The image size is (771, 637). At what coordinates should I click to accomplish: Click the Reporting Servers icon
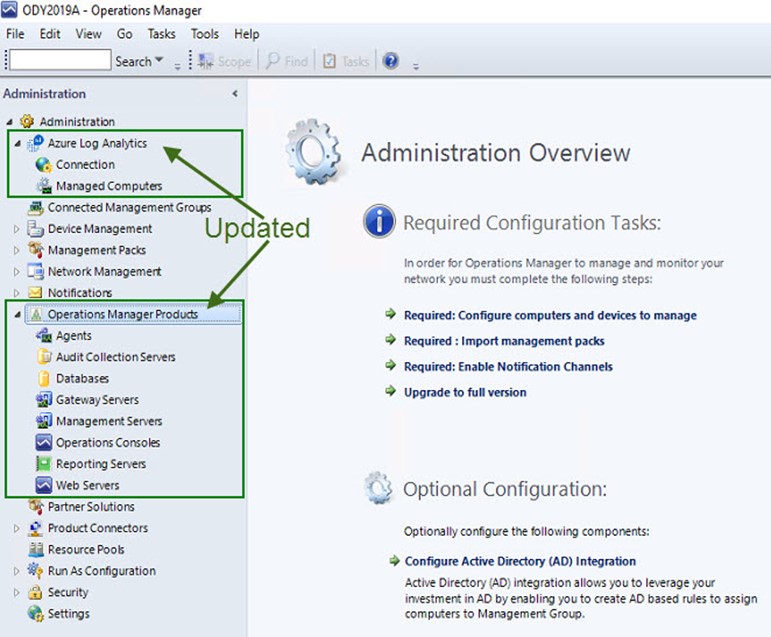click(x=44, y=464)
